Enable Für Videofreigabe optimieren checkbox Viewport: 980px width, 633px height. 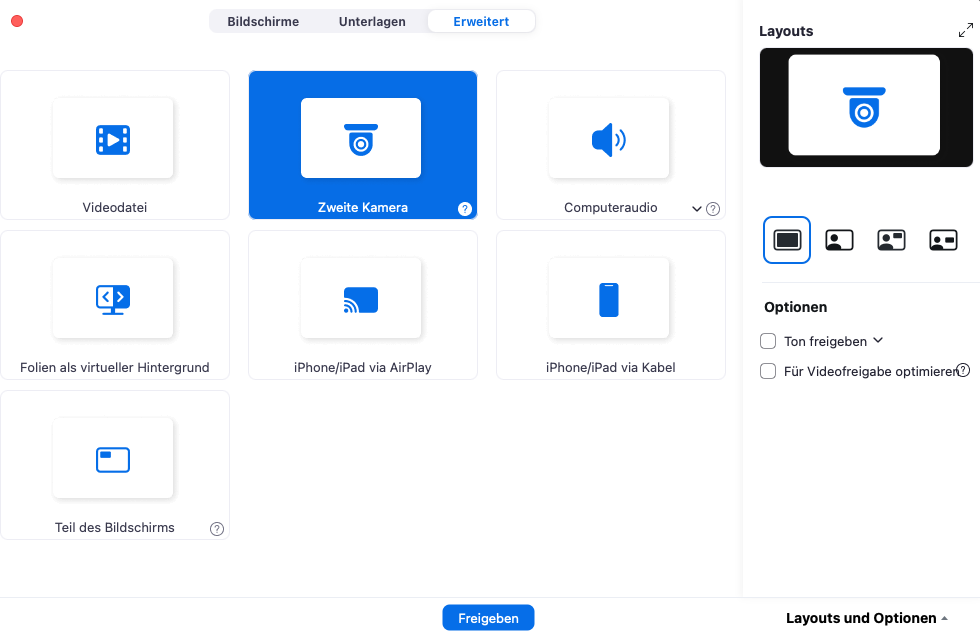[x=768, y=371]
